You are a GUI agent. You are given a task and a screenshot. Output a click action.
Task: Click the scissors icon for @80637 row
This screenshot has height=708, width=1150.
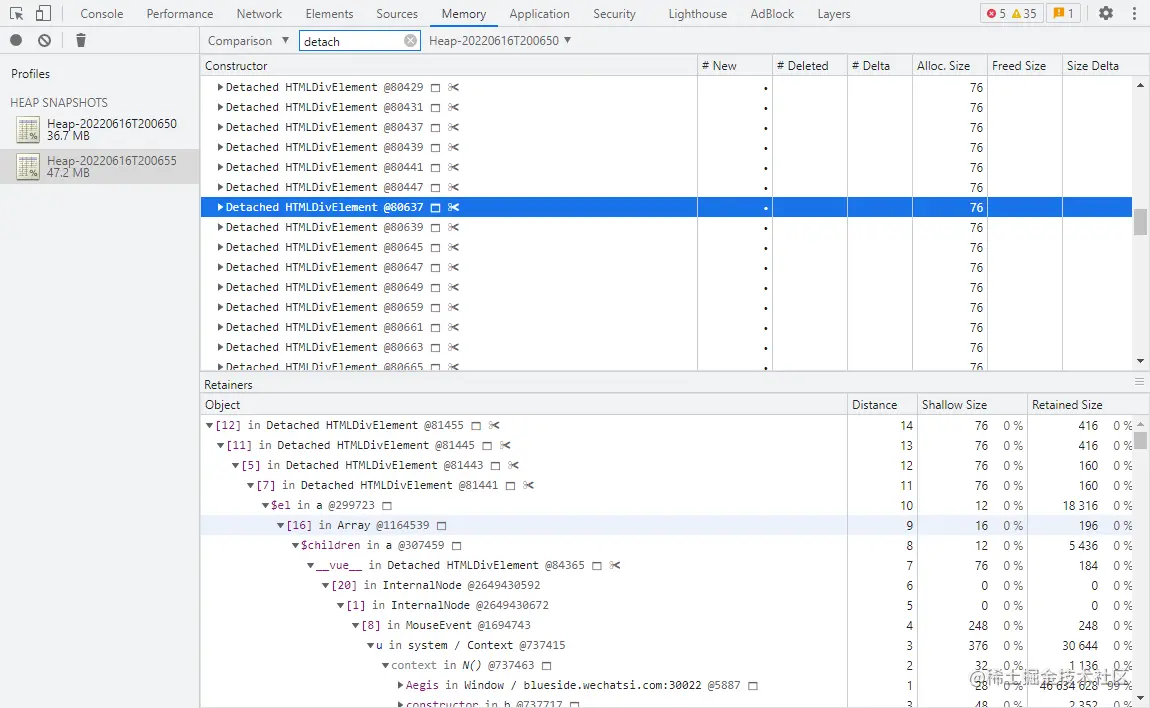pos(454,208)
